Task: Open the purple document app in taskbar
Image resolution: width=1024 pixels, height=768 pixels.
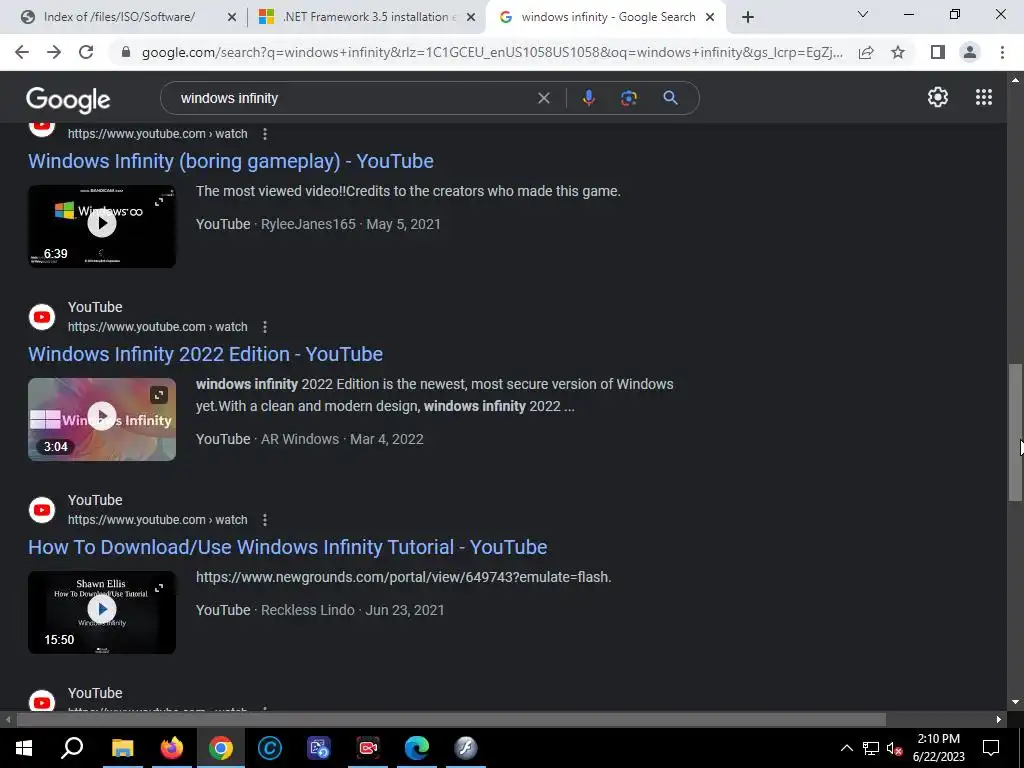Action: coord(319,748)
